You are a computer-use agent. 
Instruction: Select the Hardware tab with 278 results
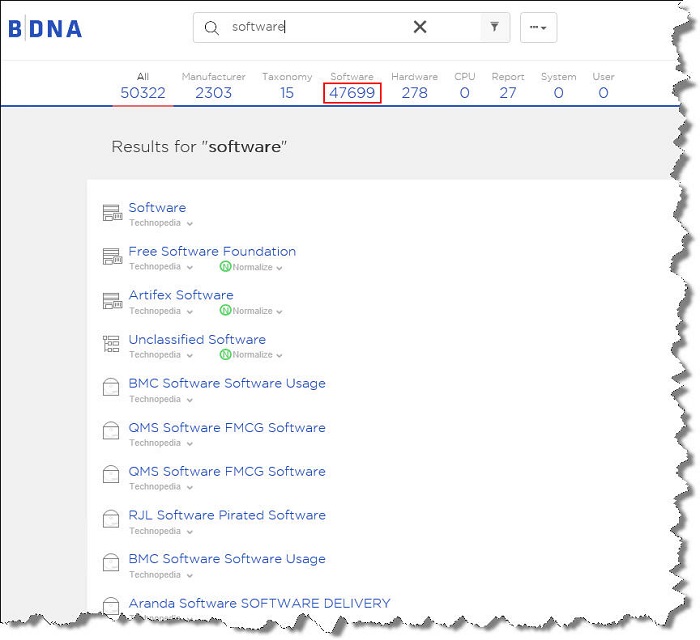pos(414,86)
